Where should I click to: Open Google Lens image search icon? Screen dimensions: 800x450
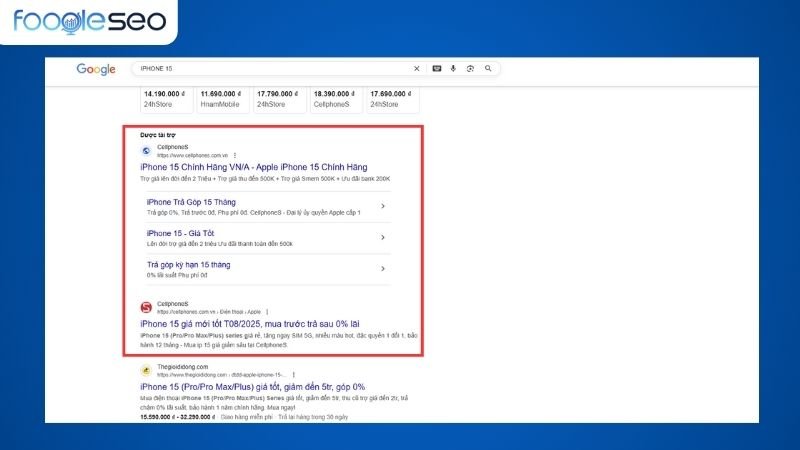pos(470,68)
